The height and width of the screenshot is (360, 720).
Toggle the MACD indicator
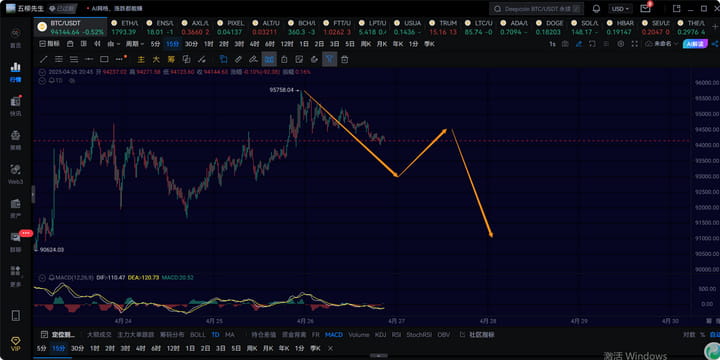(x=334, y=335)
